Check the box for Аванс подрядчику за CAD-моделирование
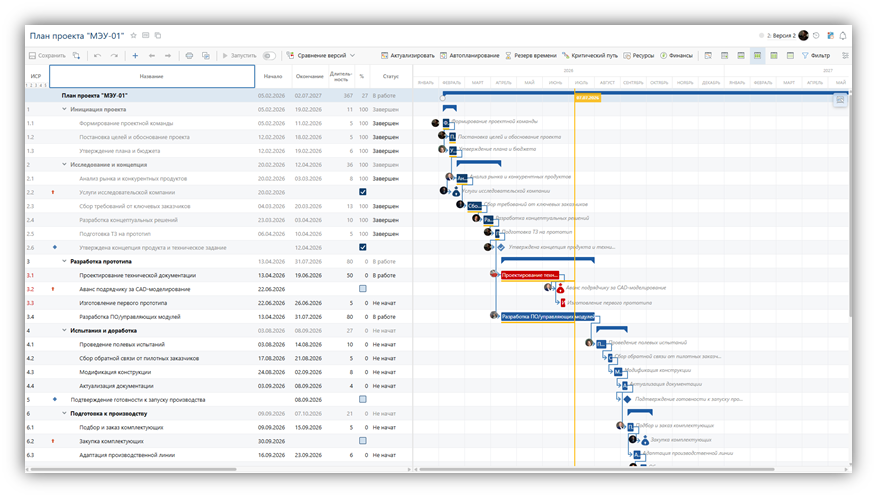 [362, 289]
